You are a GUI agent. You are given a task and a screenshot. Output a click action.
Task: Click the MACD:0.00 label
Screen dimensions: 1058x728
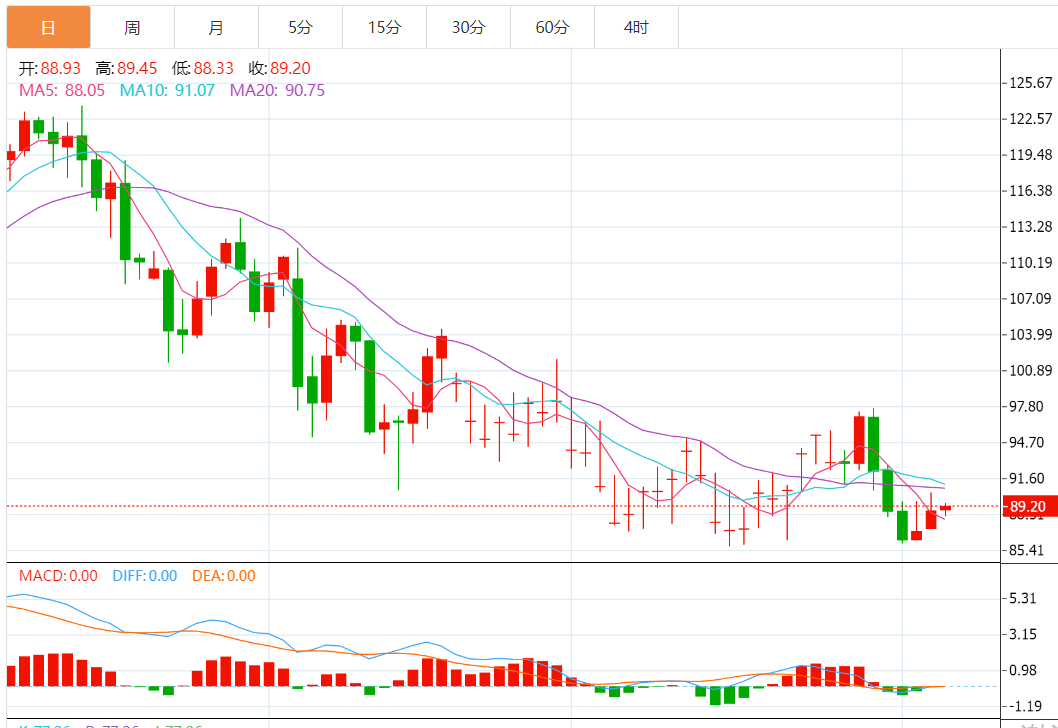58,576
